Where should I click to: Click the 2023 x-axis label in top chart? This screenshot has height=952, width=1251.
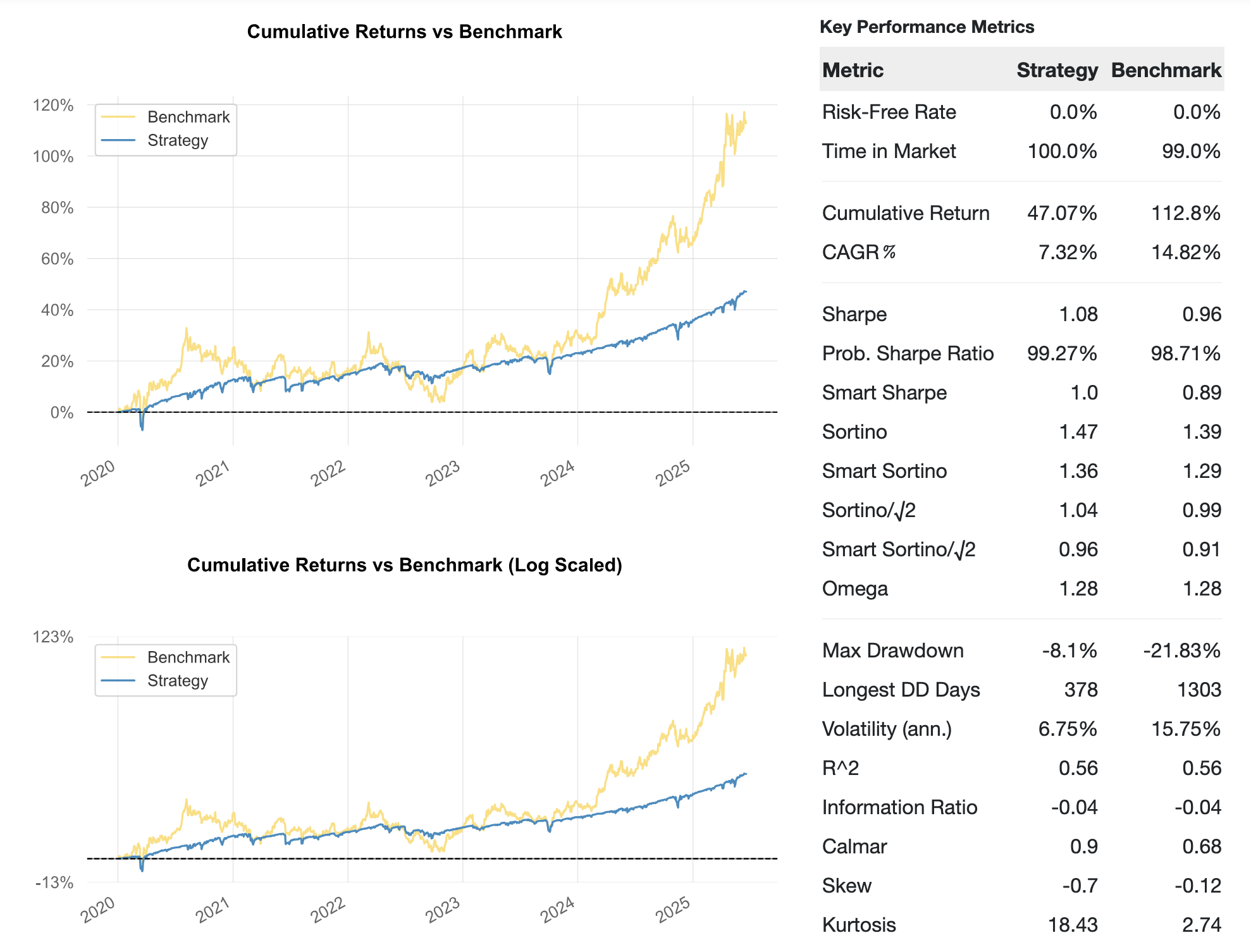443,473
